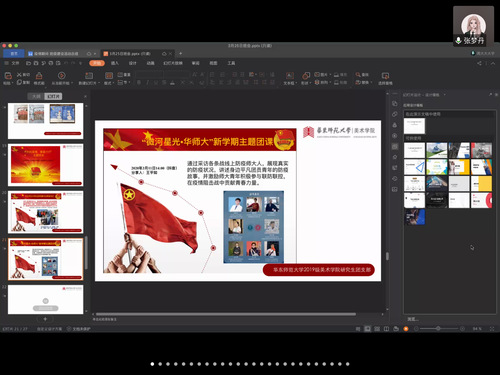Click the Replace icon
The image size is (500, 375).
click(358, 82)
